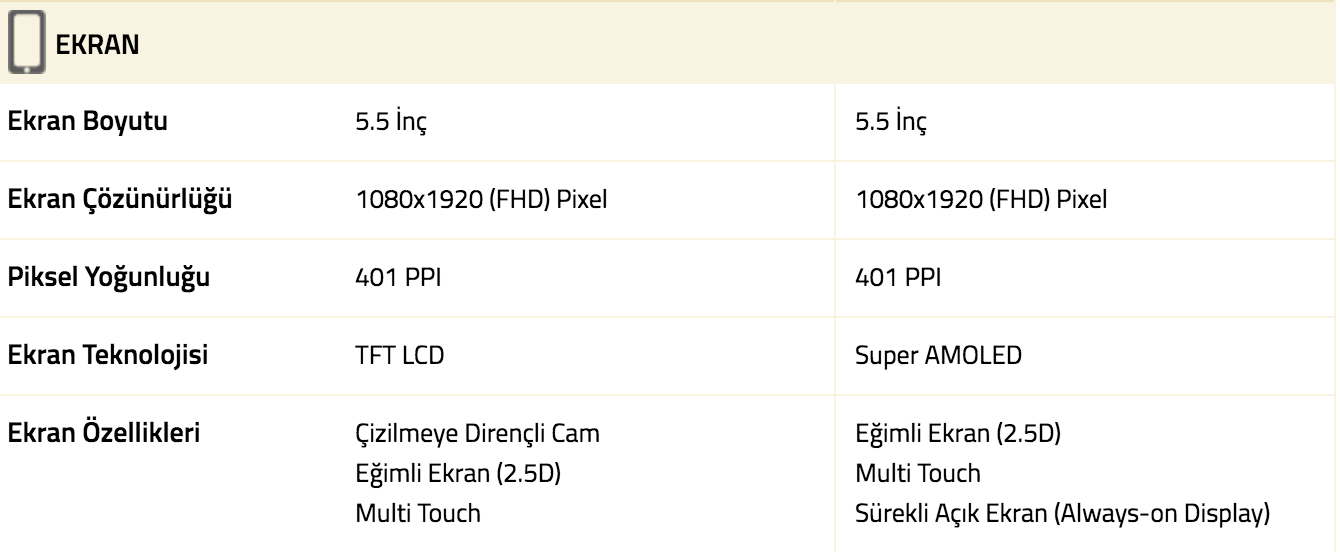The width and height of the screenshot is (1340, 552).
Task: Click the Ekran Teknolojisi label
Action: pyautogui.click(x=107, y=355)
